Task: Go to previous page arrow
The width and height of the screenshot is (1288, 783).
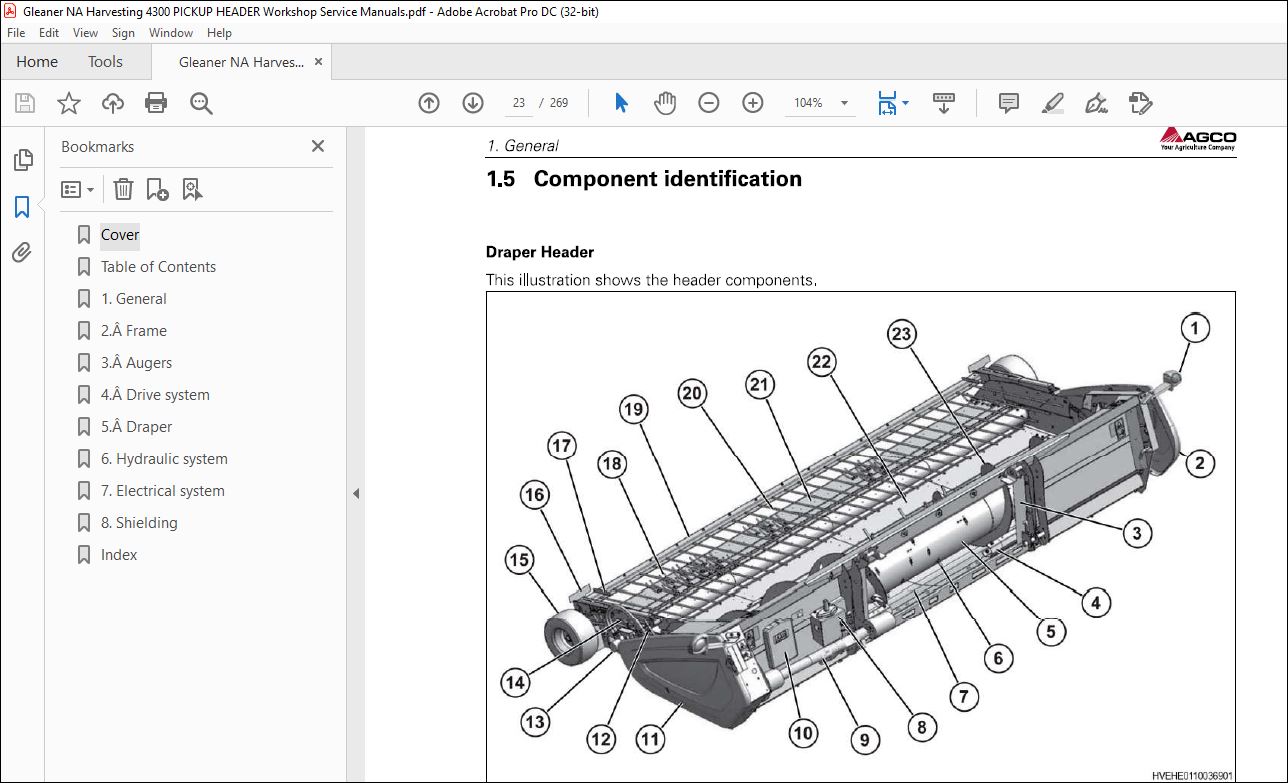Action: coord(429,103)
